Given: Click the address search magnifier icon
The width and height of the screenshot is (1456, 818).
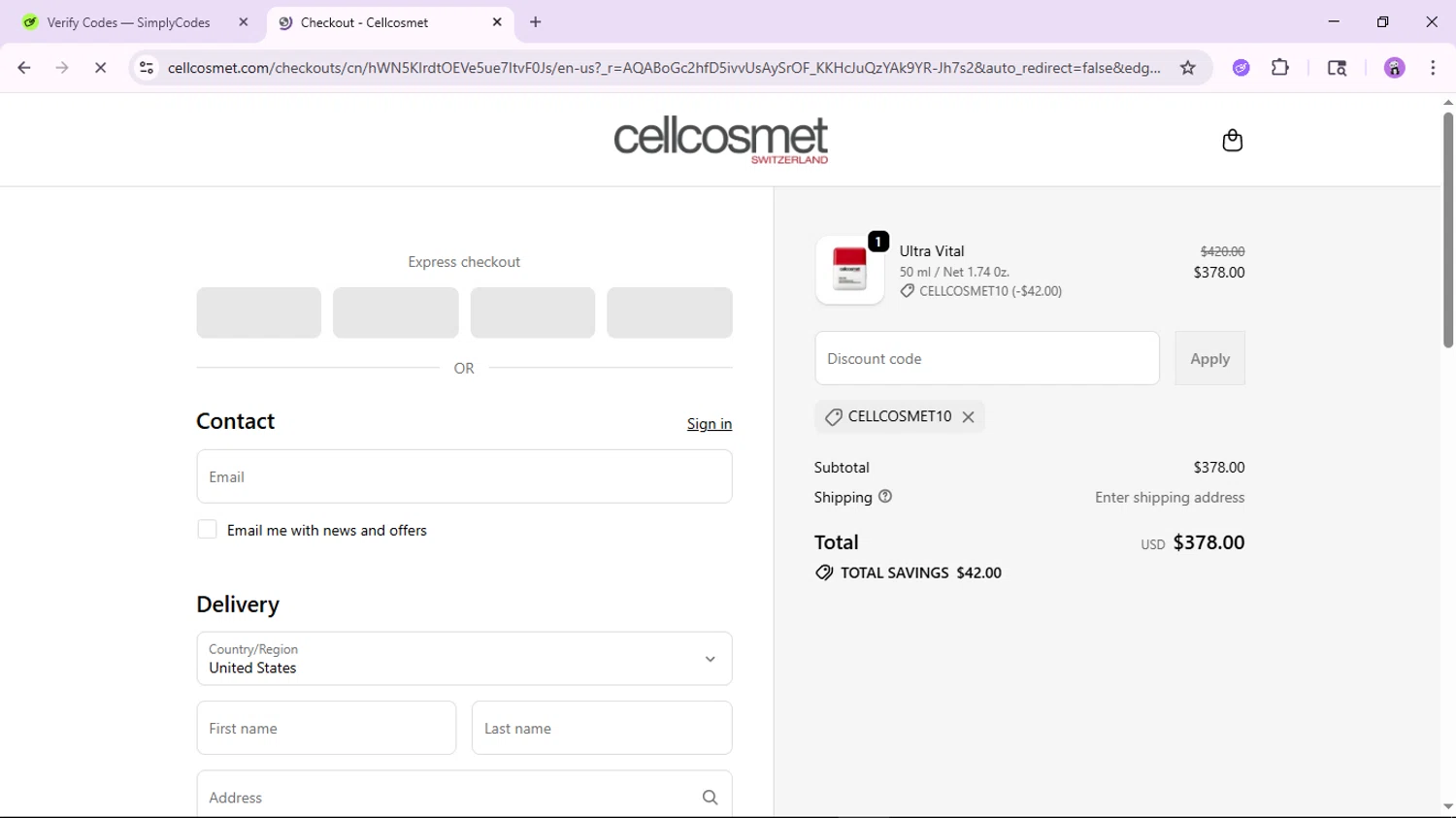Looking at the screenshot, I should point(711,798).
